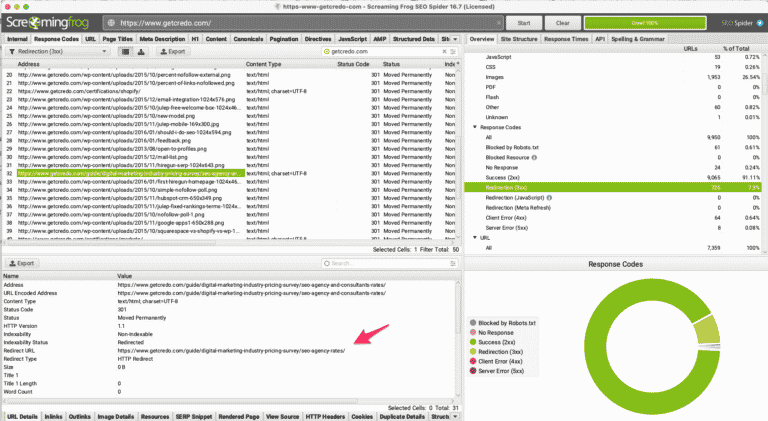
Task: Collapse the Response Codes tree section
Action: coord(475,127)
